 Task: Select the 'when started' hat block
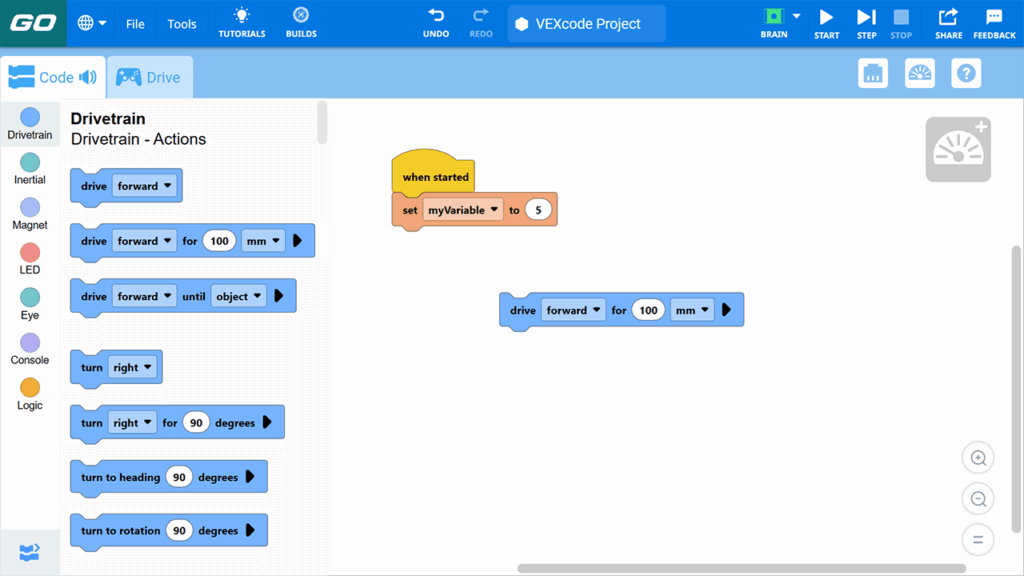(x=434, y=174)
